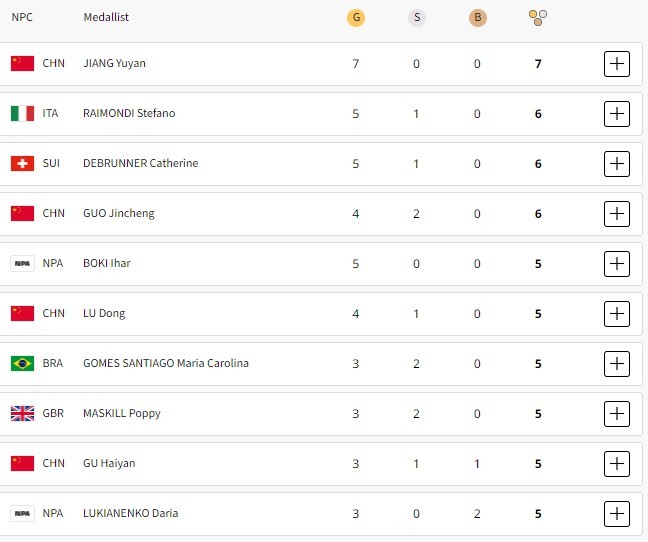The width and height of the screenshot is (648, 542).
Task: Click the Italy flag beside RAIMONDI Stefano
Action: [x=22, y=113]
